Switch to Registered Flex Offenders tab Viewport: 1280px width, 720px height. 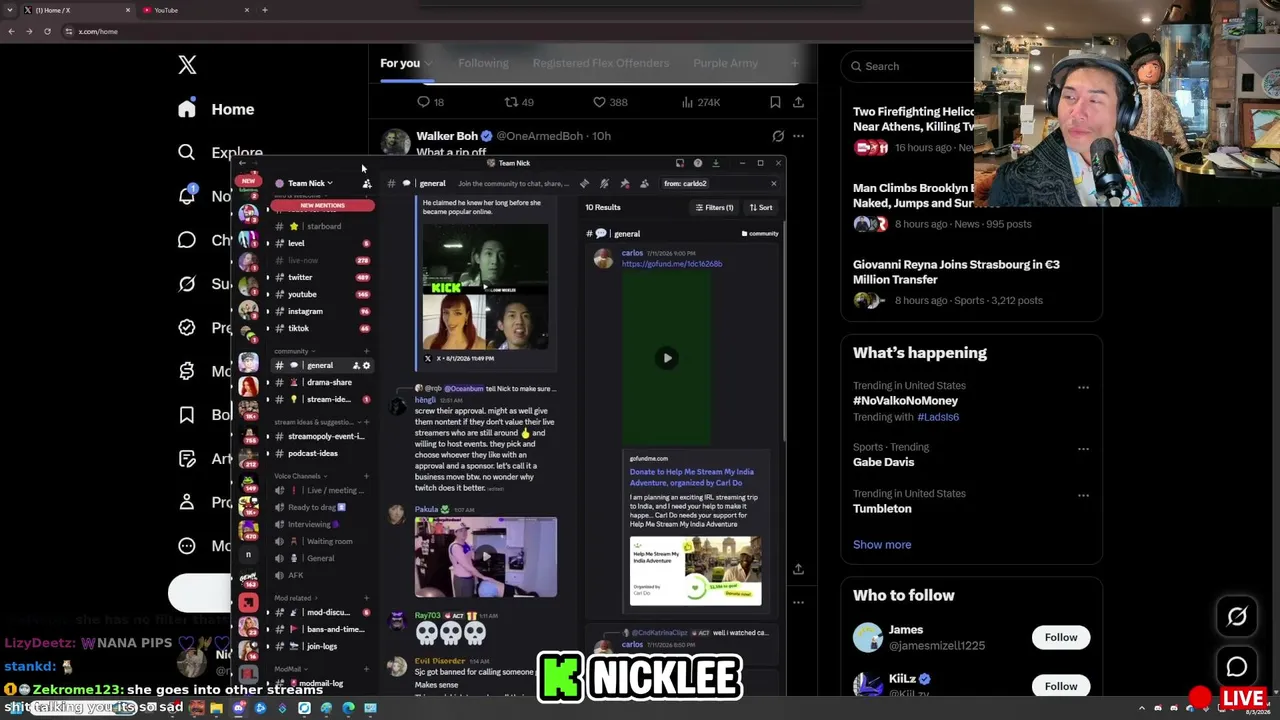point(601,63)
